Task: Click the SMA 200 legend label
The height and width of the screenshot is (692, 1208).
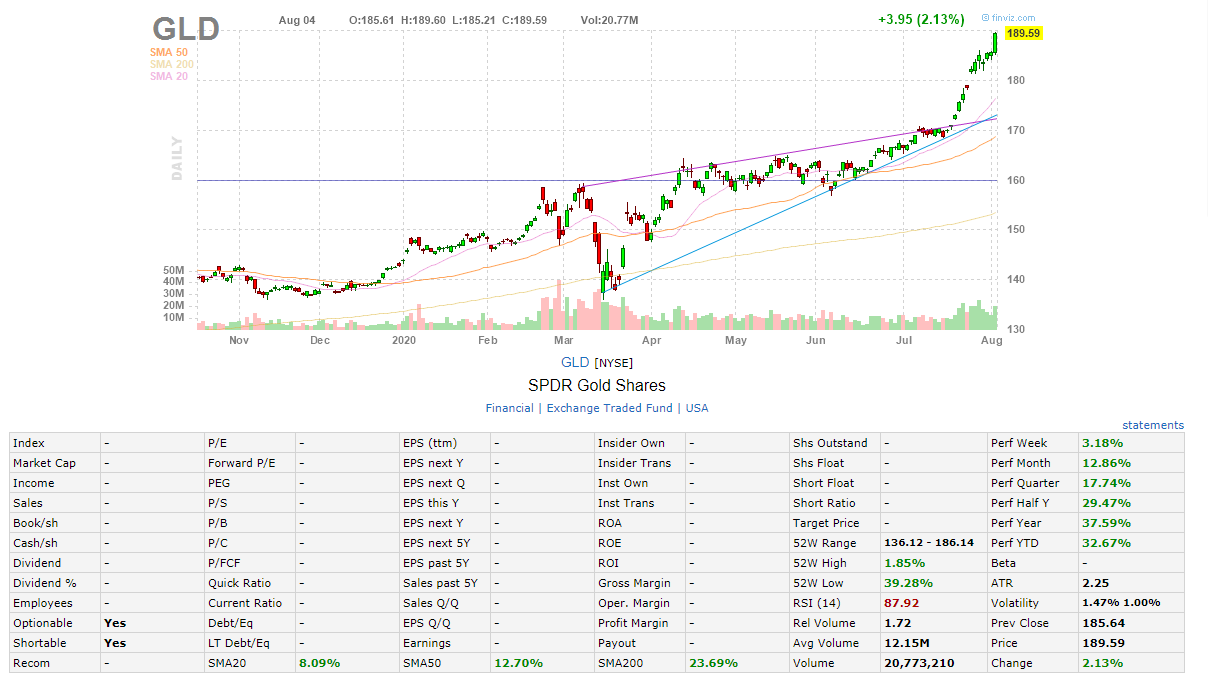Action: (x=171, y=64)
